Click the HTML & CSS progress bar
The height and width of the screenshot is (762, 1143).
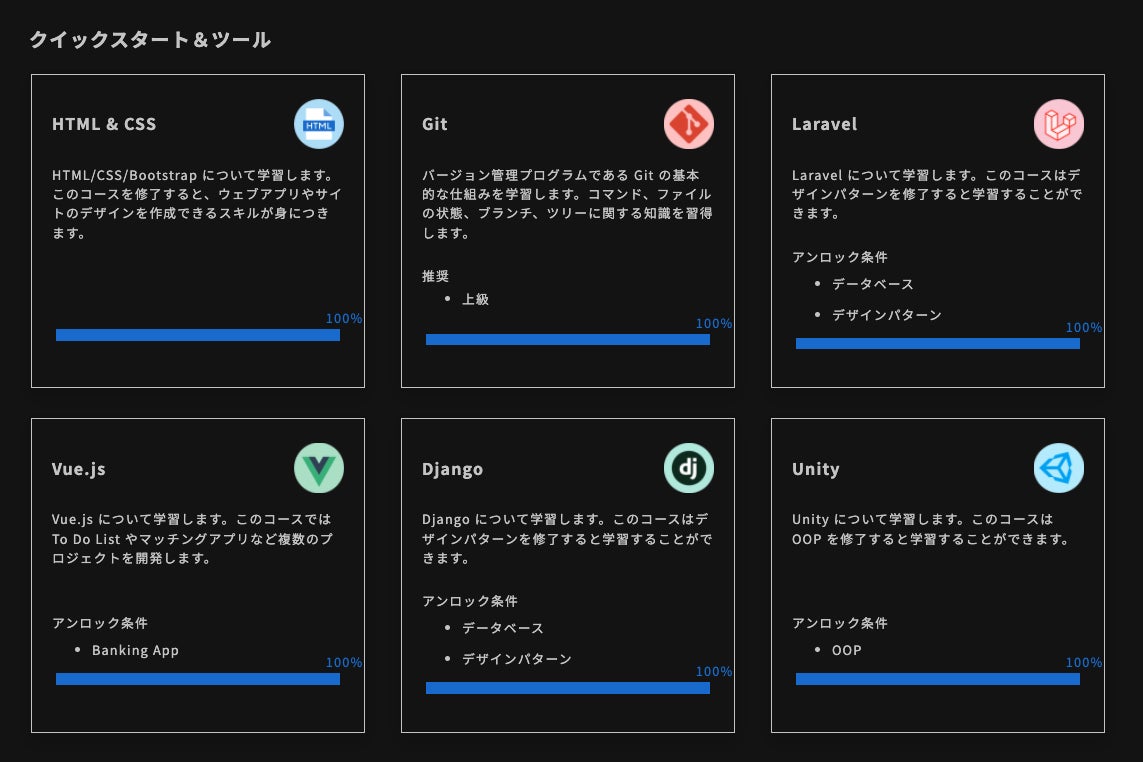pyautogui.click(x=198, y=335)
